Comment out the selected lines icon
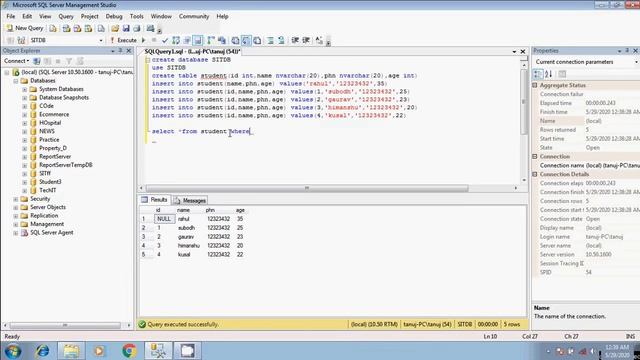The width and height of the screenshot is (640, 360). click(270, 40)
